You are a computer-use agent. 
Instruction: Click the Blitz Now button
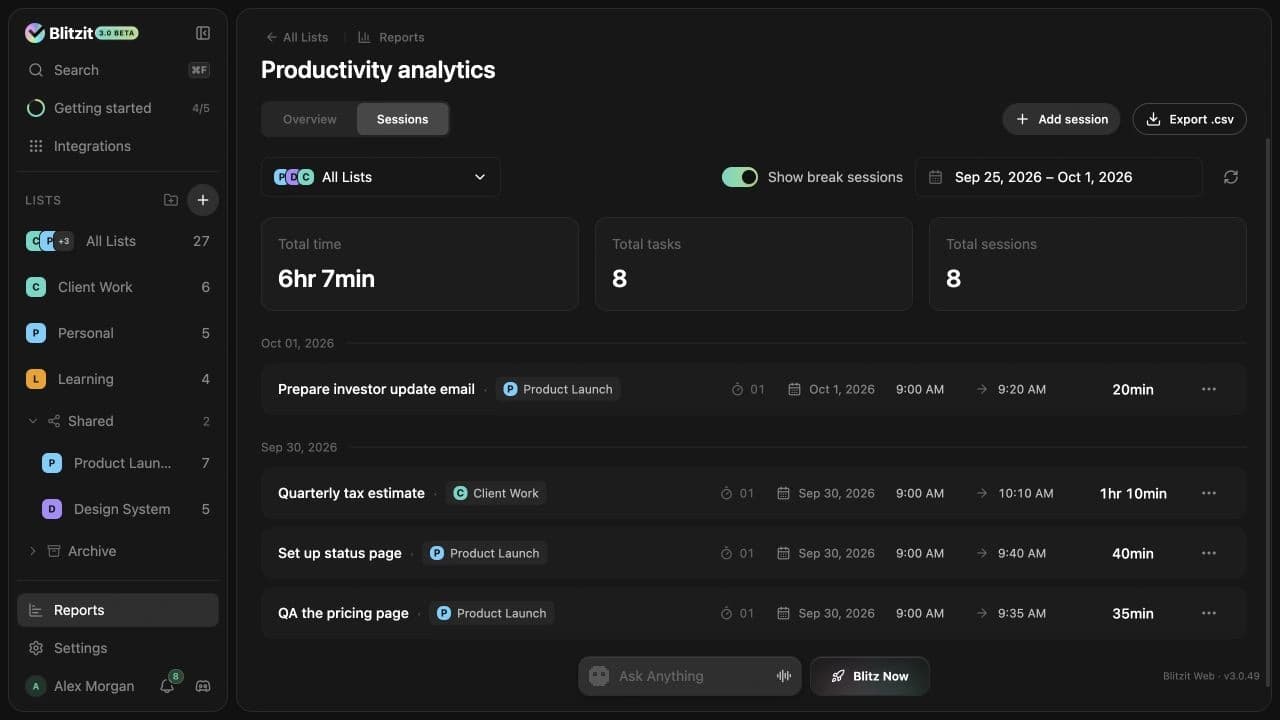pyautogui.click(x=870, y=676)
